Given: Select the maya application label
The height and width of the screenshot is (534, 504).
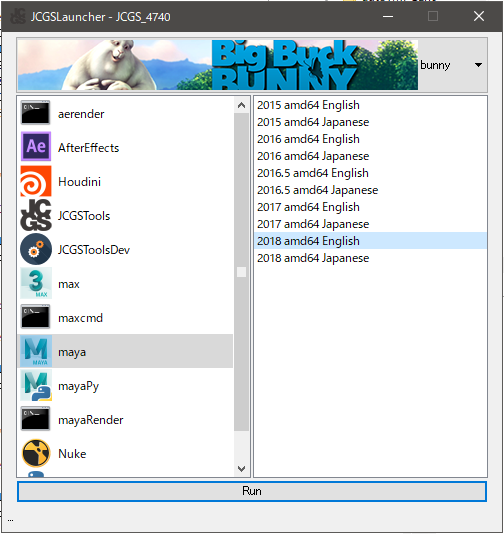Looking at the screenshot, I should coord(72,352).
